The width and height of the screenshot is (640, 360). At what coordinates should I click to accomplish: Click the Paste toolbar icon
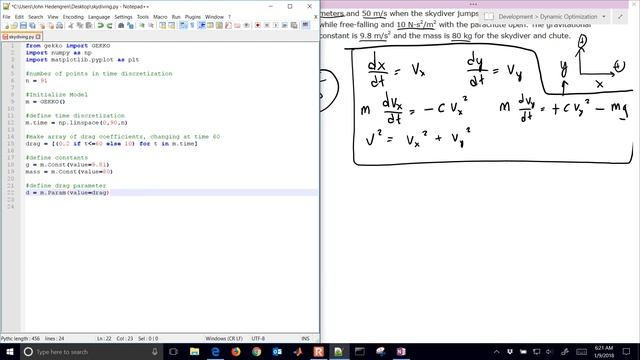pos(89,25)
